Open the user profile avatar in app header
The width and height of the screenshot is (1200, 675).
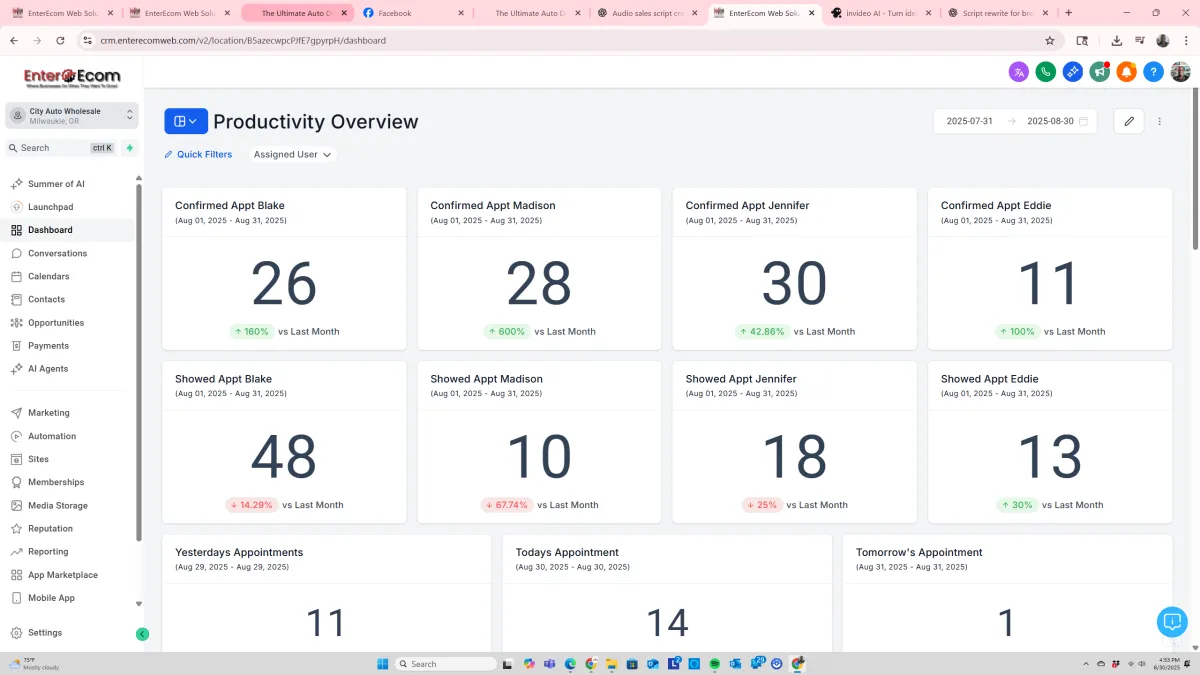1181,72
